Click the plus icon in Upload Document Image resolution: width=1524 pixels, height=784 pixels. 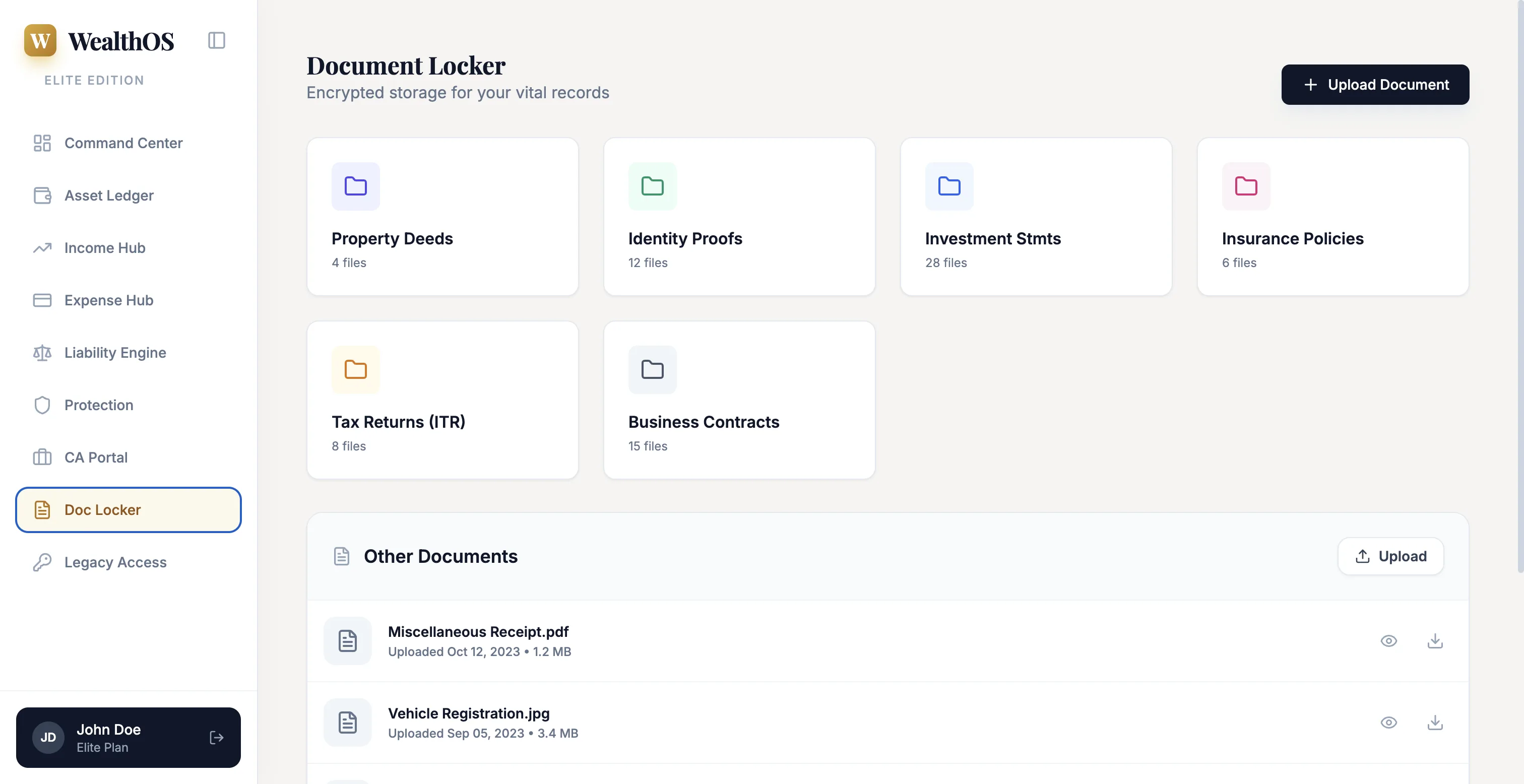[x=1310, y=85]
